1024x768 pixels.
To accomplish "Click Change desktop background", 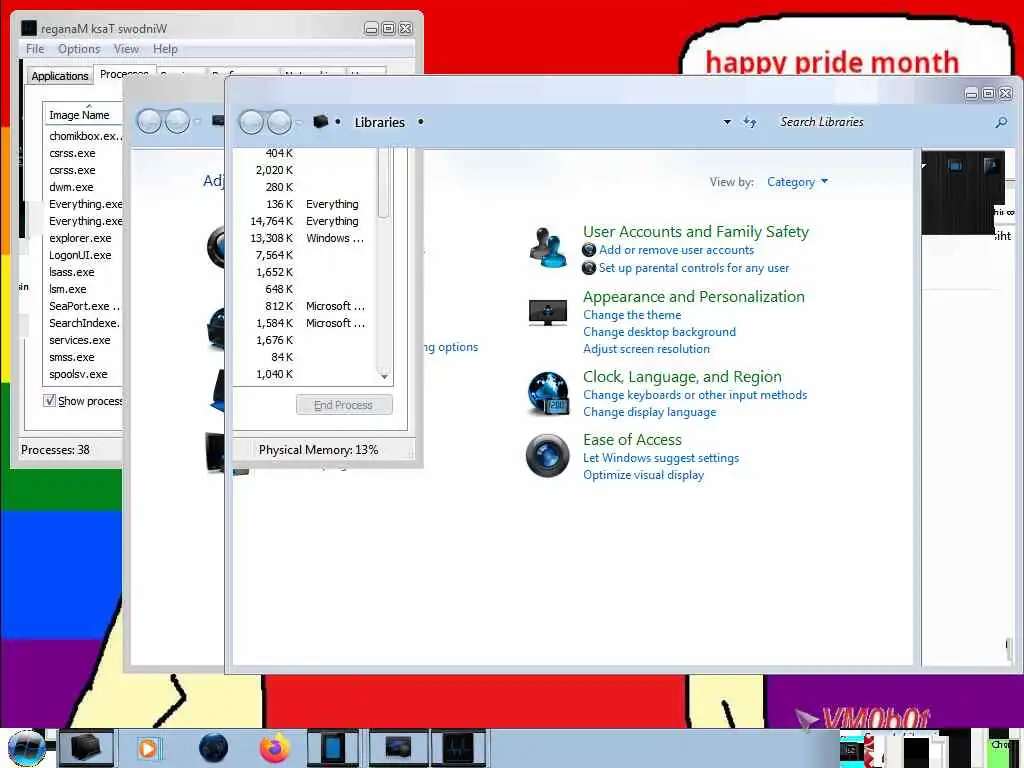I will click(660, 332).
